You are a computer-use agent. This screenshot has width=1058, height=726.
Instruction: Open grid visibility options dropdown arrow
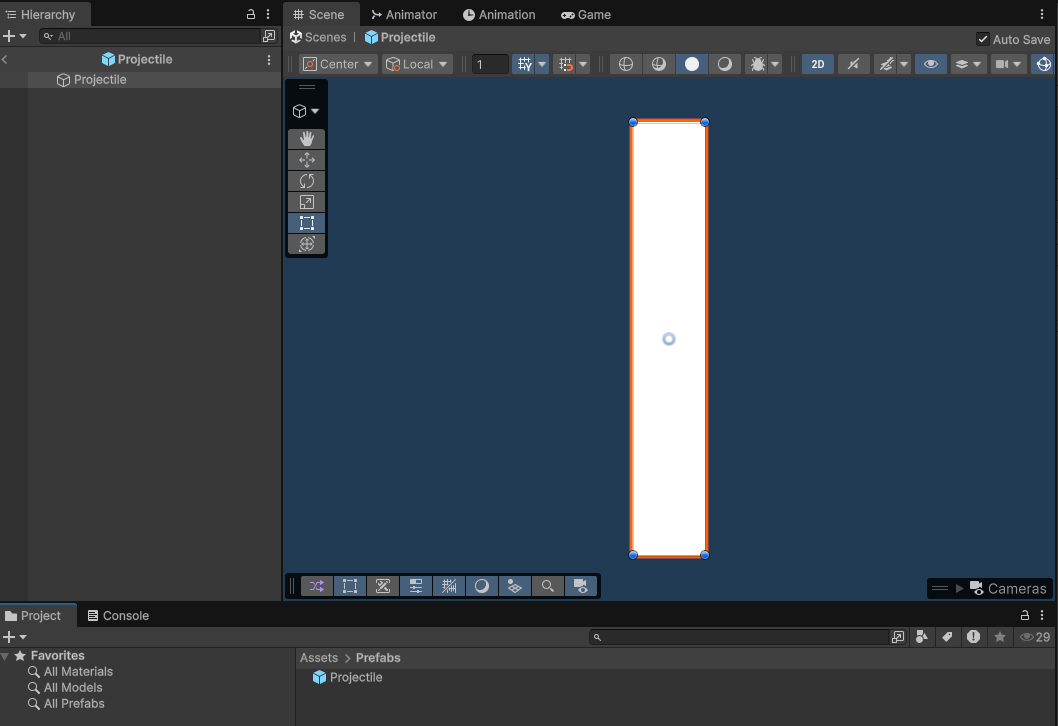pyautogui.click(x=542, y=64)
